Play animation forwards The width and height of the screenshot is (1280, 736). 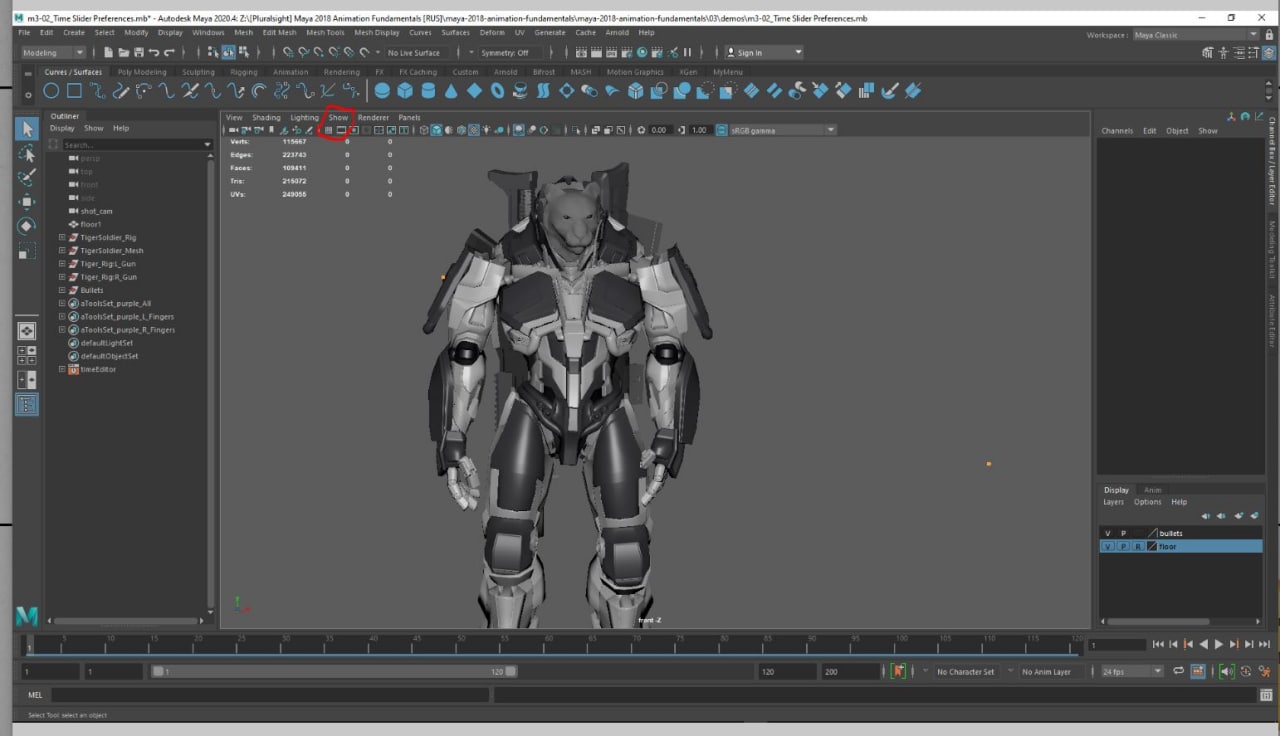click(x=1219, y=645)
